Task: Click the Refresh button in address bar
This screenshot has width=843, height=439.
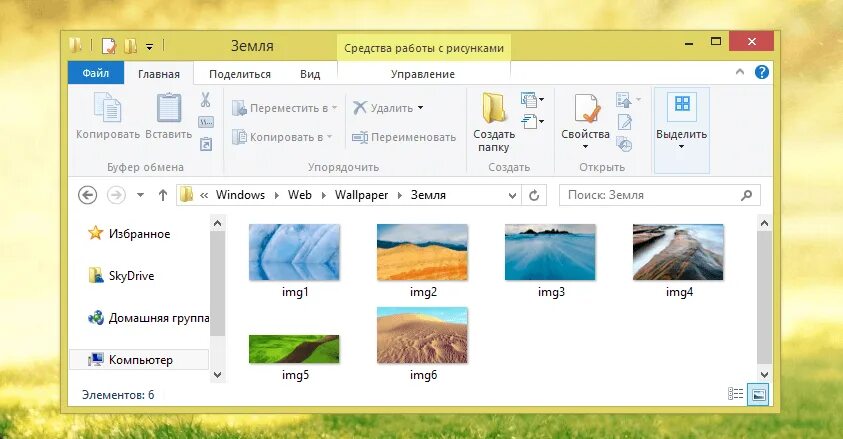Action: 534,195
